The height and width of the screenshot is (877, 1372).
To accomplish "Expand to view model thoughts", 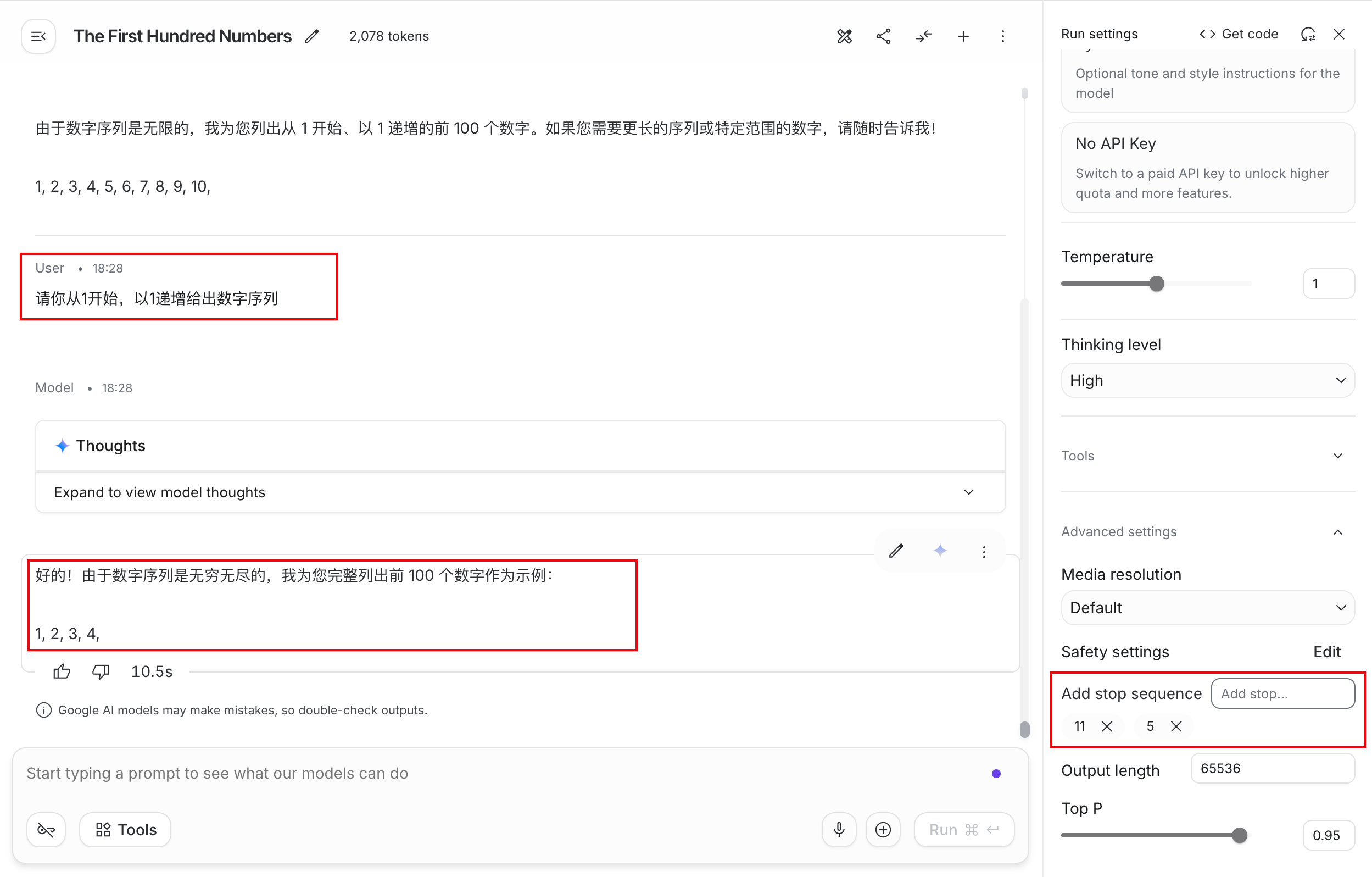I will (x=520, y=492).
